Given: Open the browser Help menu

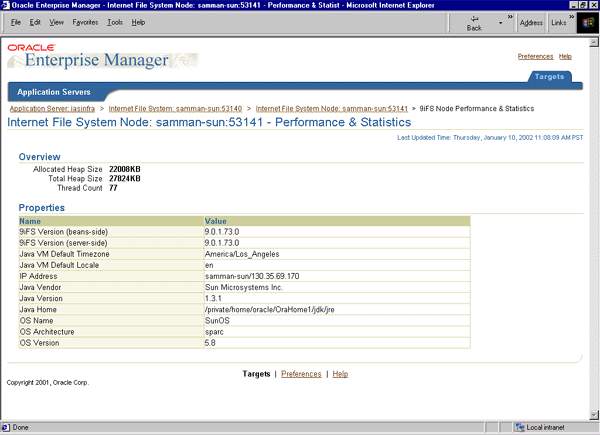Looking at the screenshot, I should click(x=138, y=23).
